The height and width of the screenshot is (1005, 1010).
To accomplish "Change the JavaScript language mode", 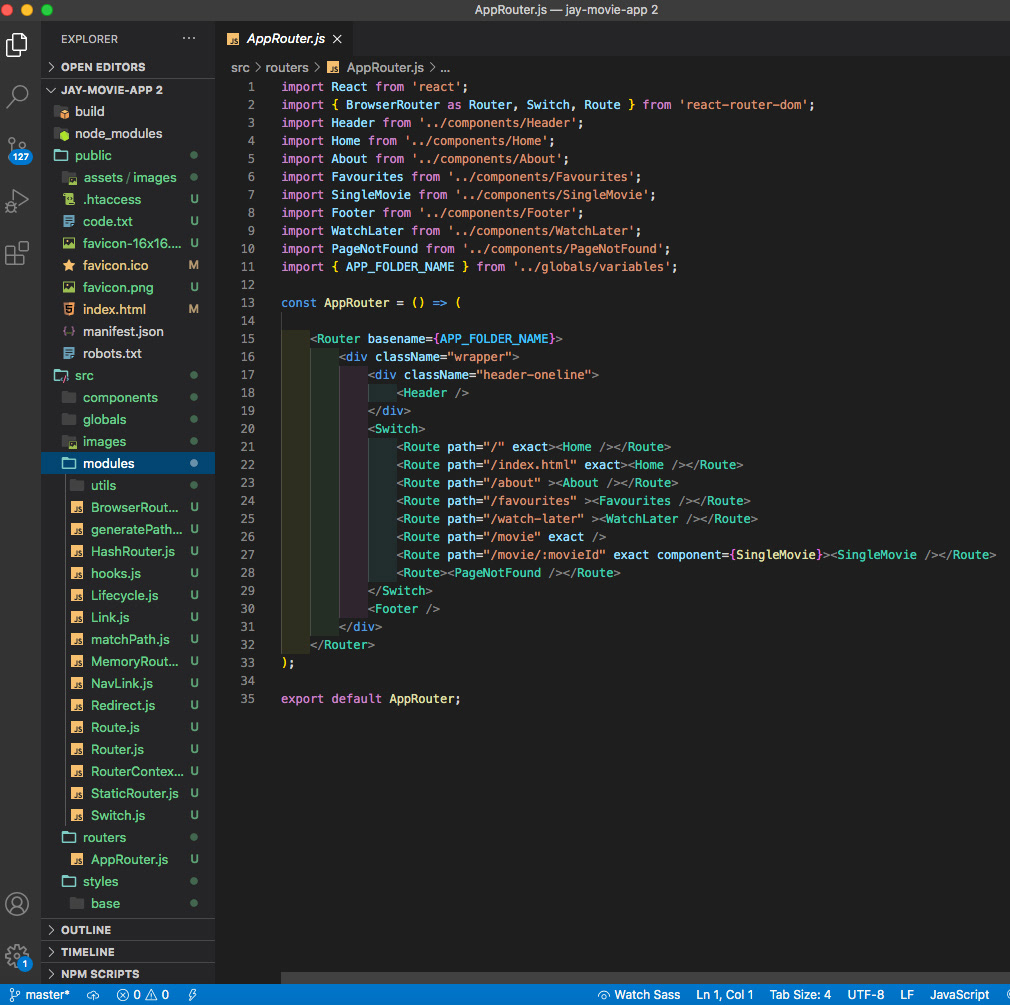I will (x=959, y=995).
